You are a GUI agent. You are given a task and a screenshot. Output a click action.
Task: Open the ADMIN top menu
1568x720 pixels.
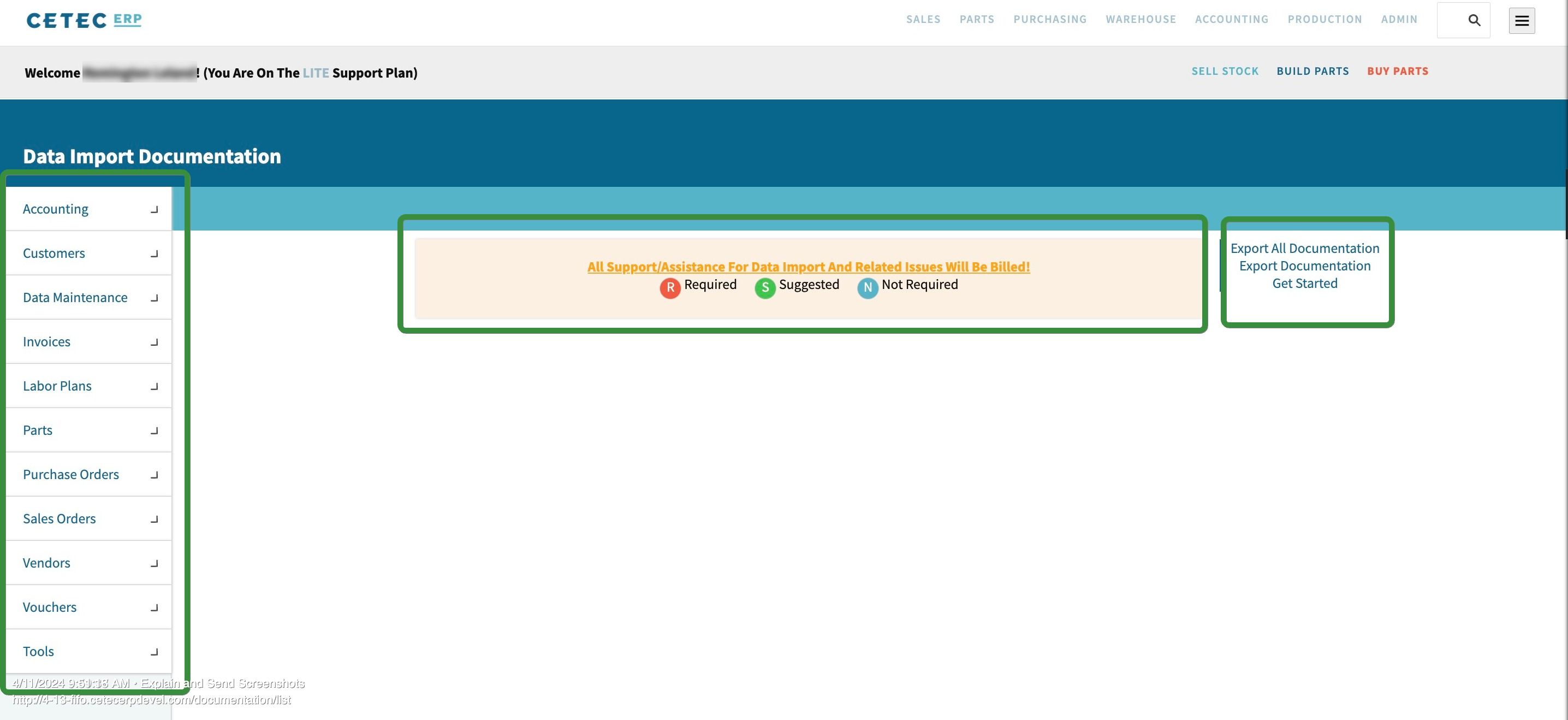pyautogui.click(x=1399, y=20)
